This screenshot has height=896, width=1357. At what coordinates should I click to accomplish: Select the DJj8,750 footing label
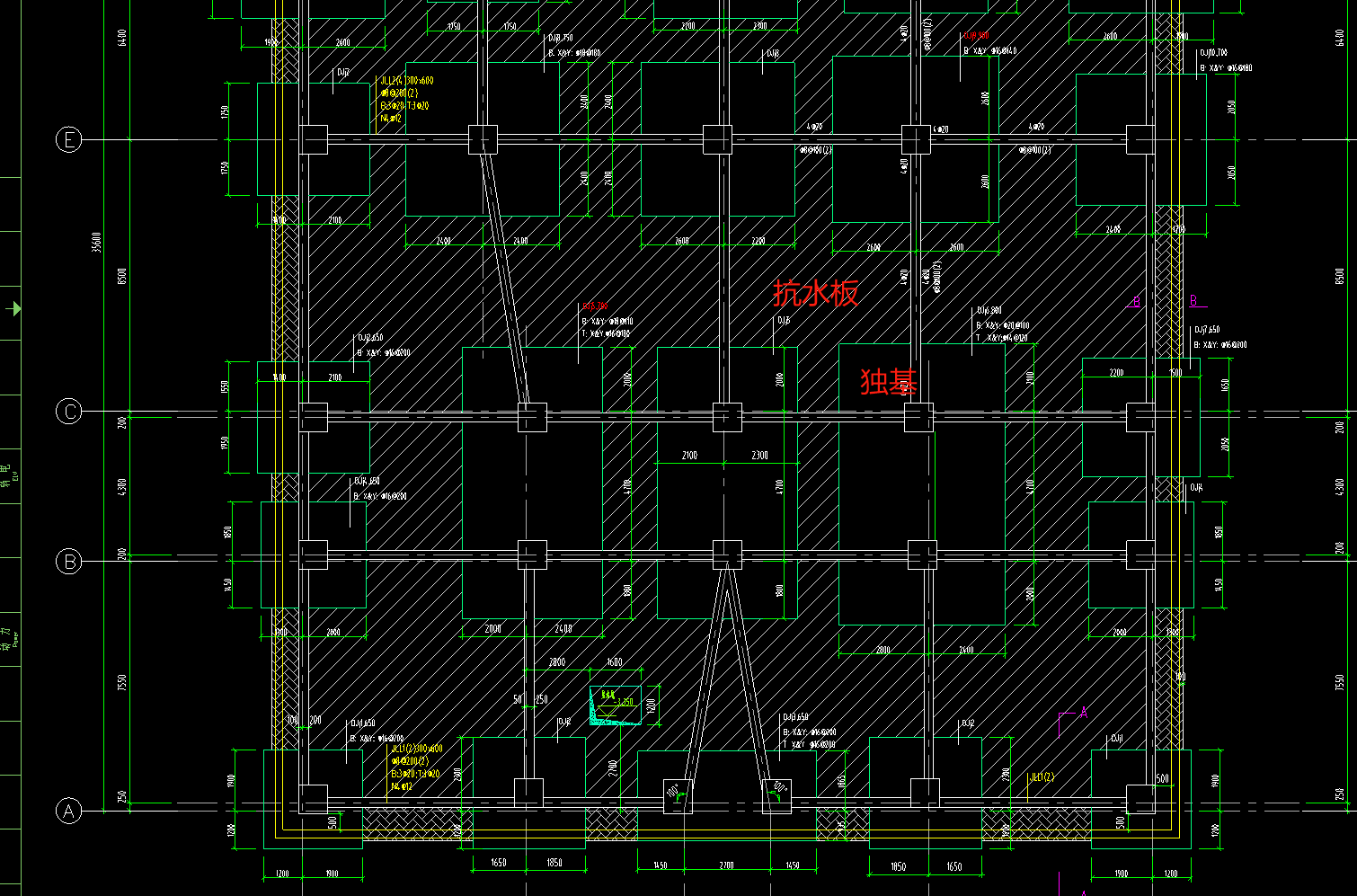coord(561,39)
